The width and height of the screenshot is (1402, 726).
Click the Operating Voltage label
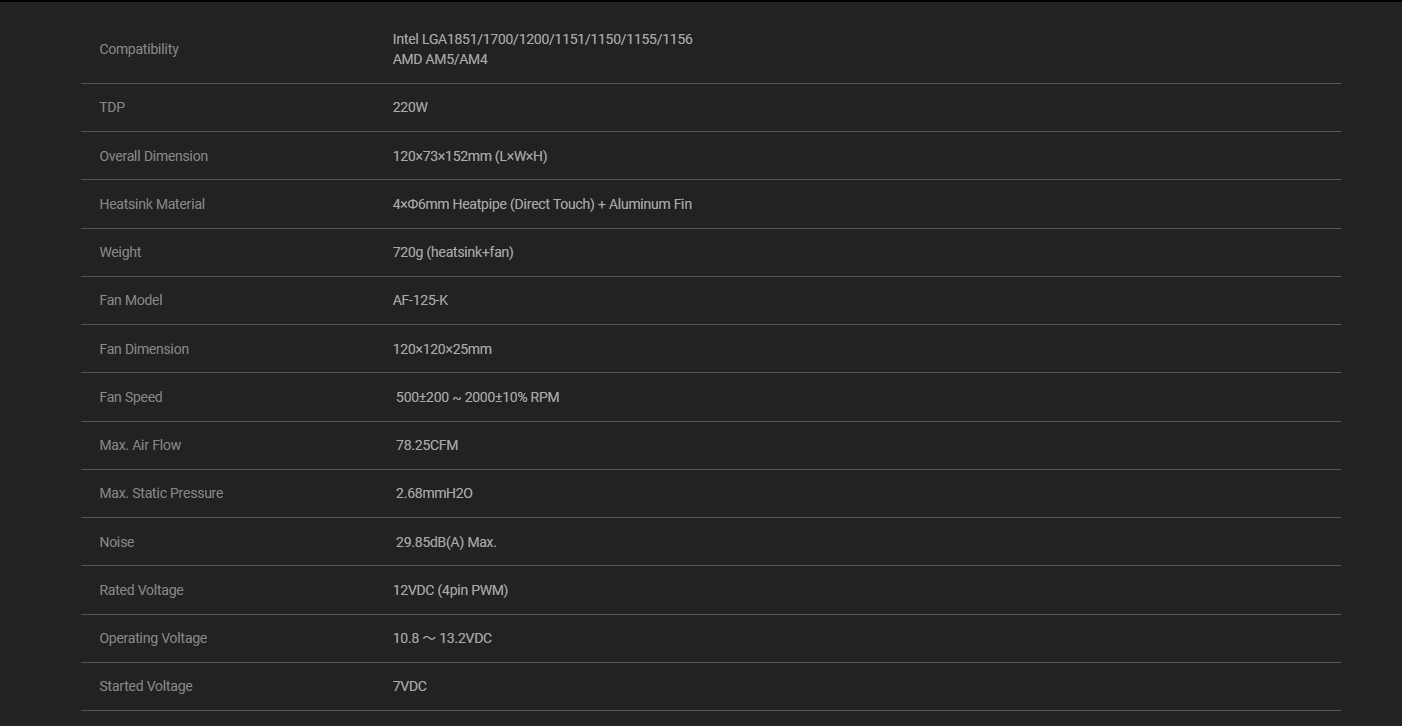[x=153, y=638]
